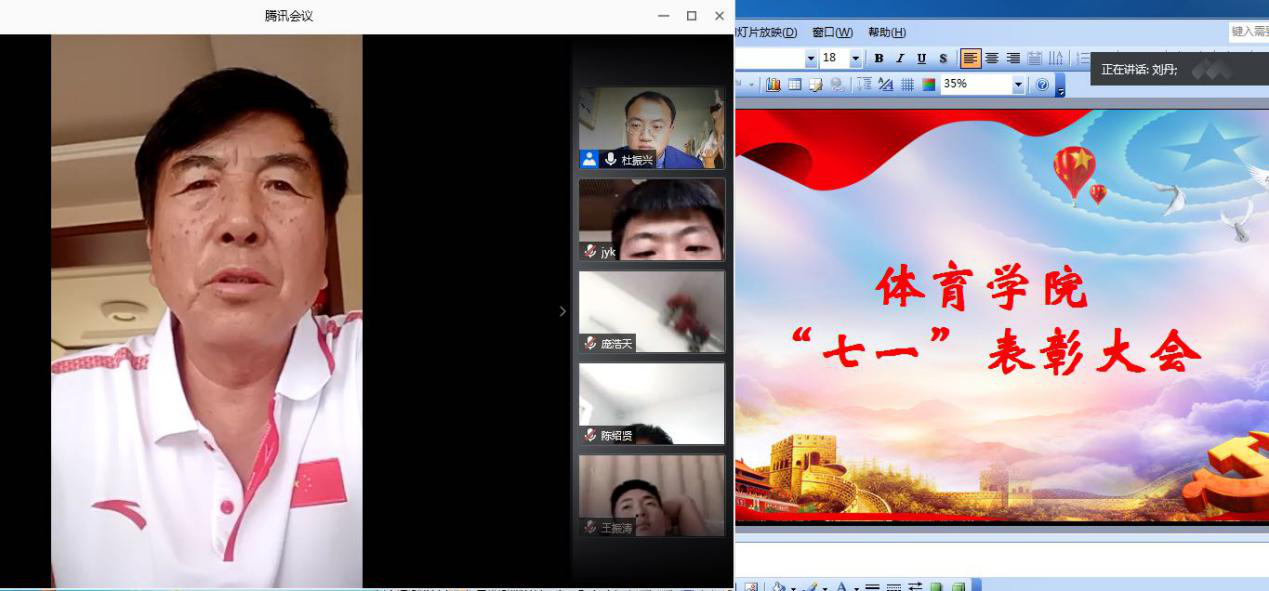The image size is (1269, 591).
Task: Select 杜振兴's video thumbnail
Action: 651,127
